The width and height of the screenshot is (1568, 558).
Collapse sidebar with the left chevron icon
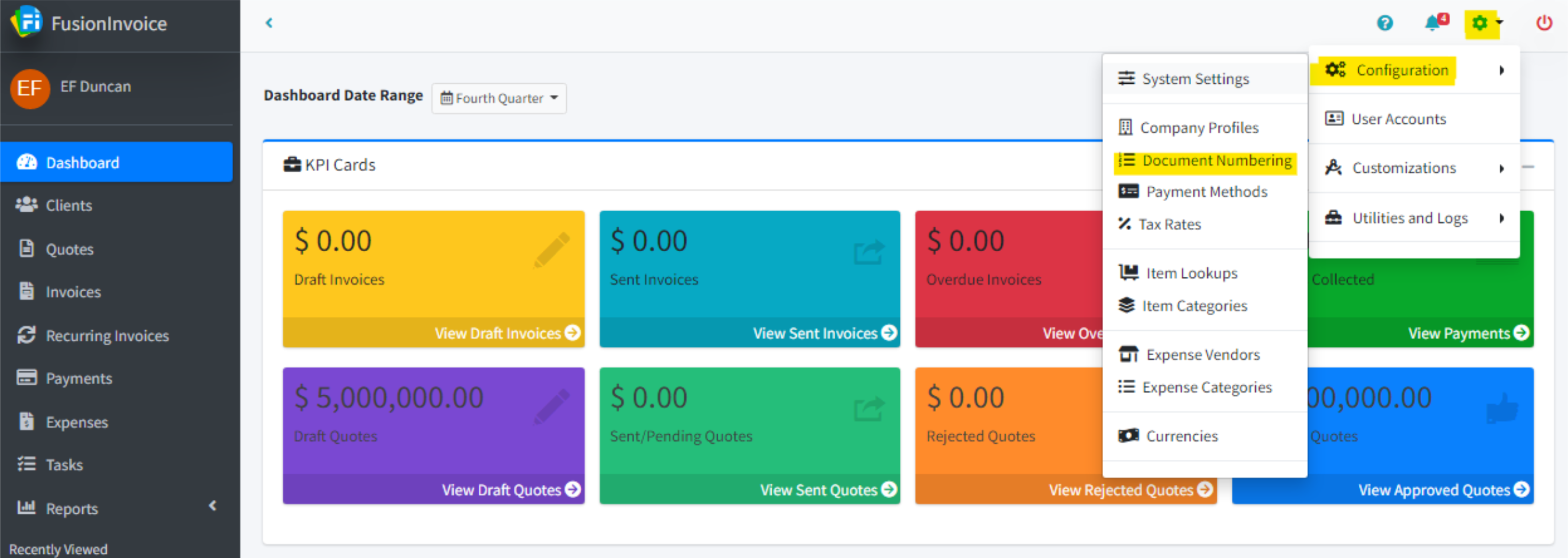coord(269,23)
